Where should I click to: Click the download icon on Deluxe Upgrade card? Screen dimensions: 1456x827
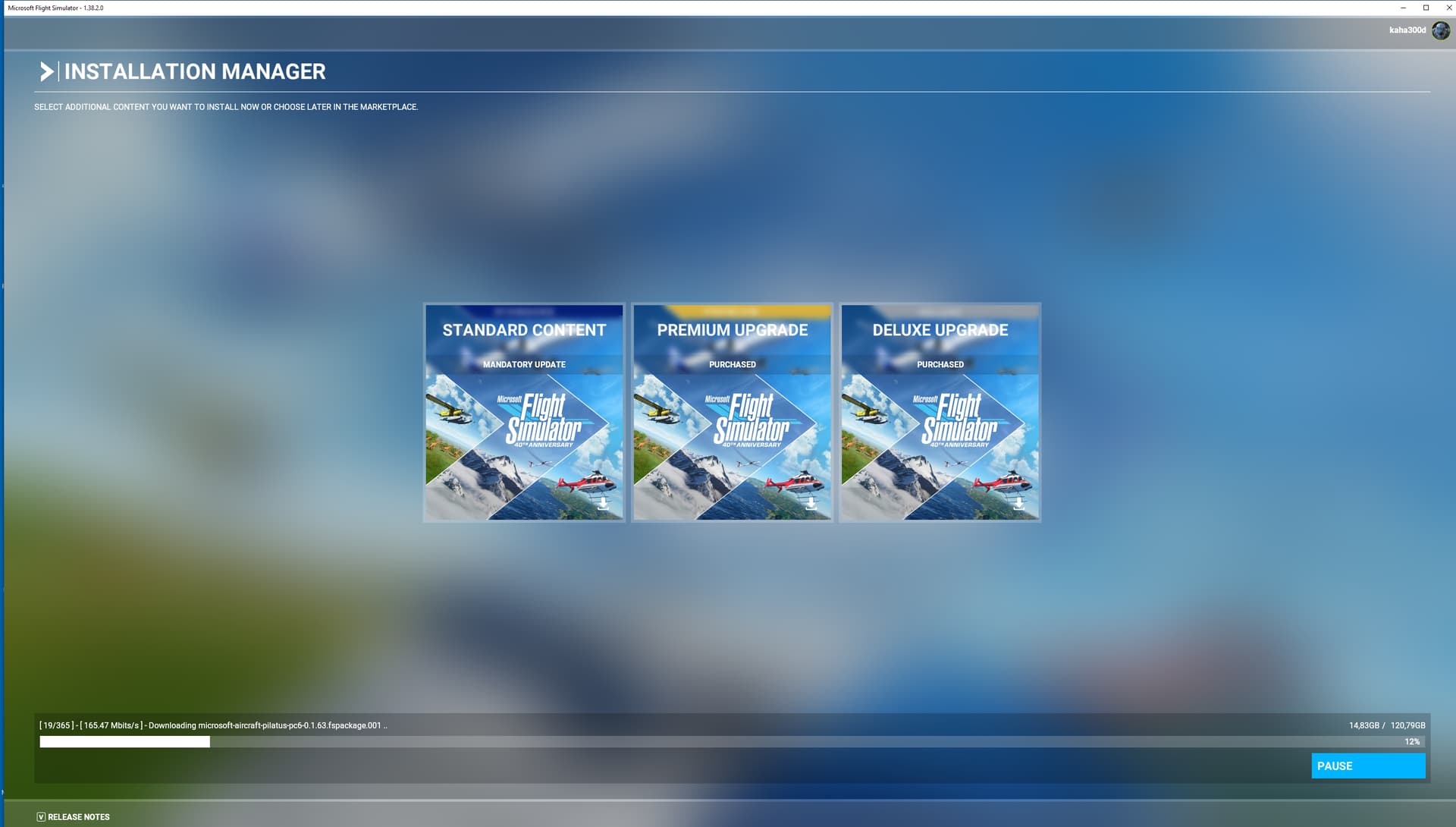pos(1019,503)
